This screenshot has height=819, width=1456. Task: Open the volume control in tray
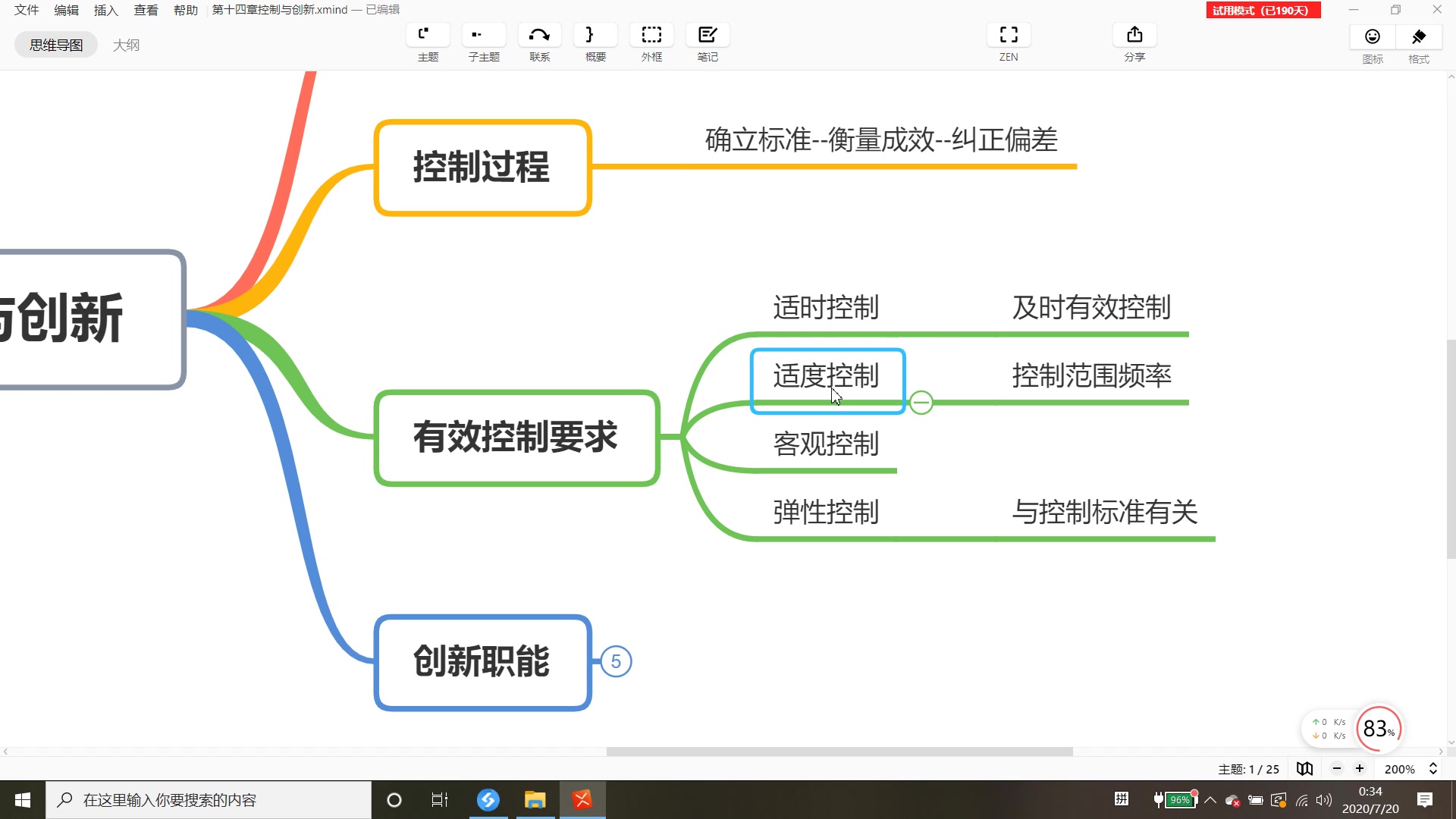coord(1324,800)
